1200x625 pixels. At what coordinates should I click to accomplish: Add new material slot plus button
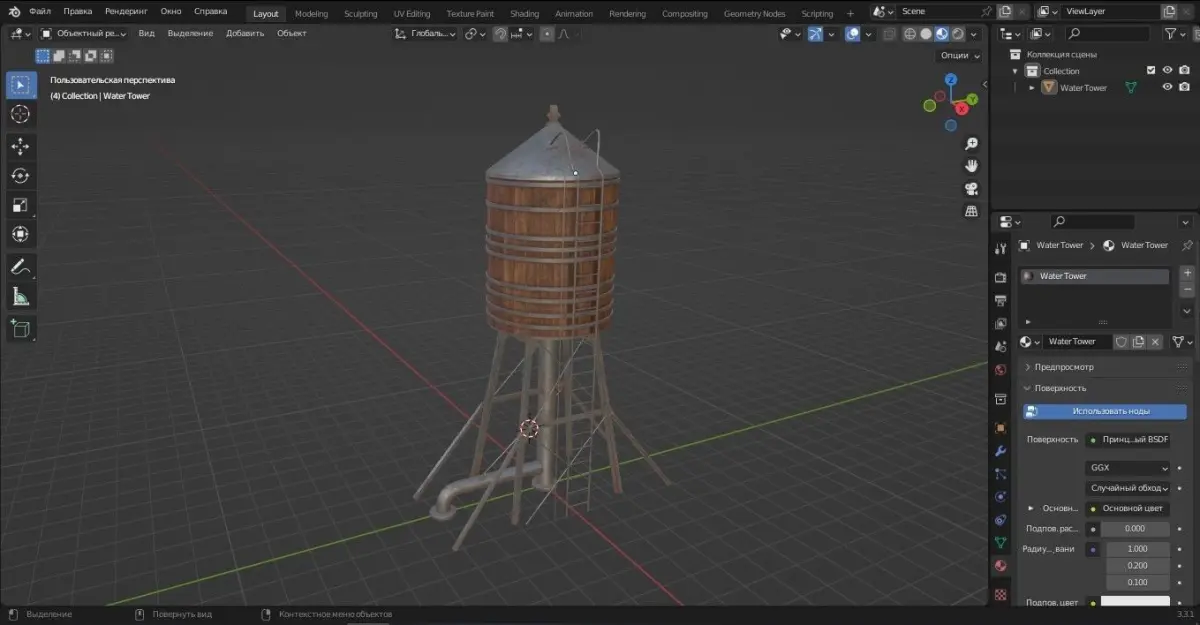(1187, 273)
